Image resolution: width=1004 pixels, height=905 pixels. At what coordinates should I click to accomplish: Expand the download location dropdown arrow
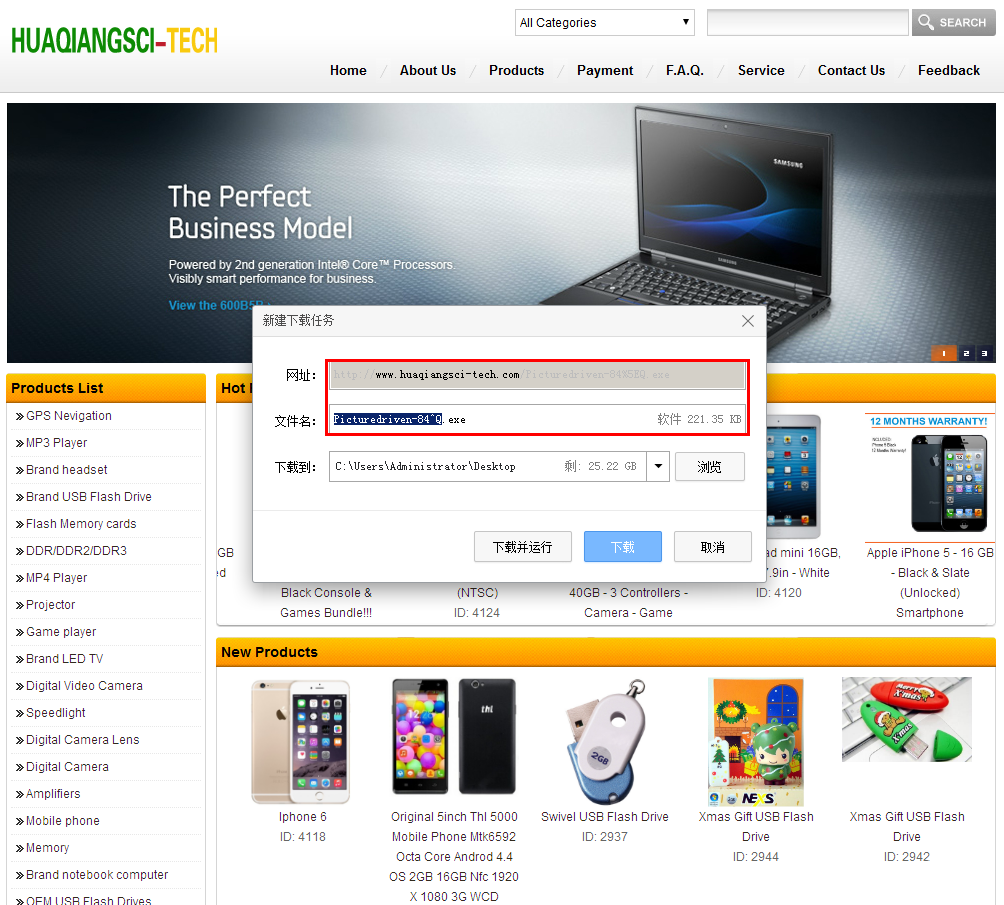(x=658, y=466)
